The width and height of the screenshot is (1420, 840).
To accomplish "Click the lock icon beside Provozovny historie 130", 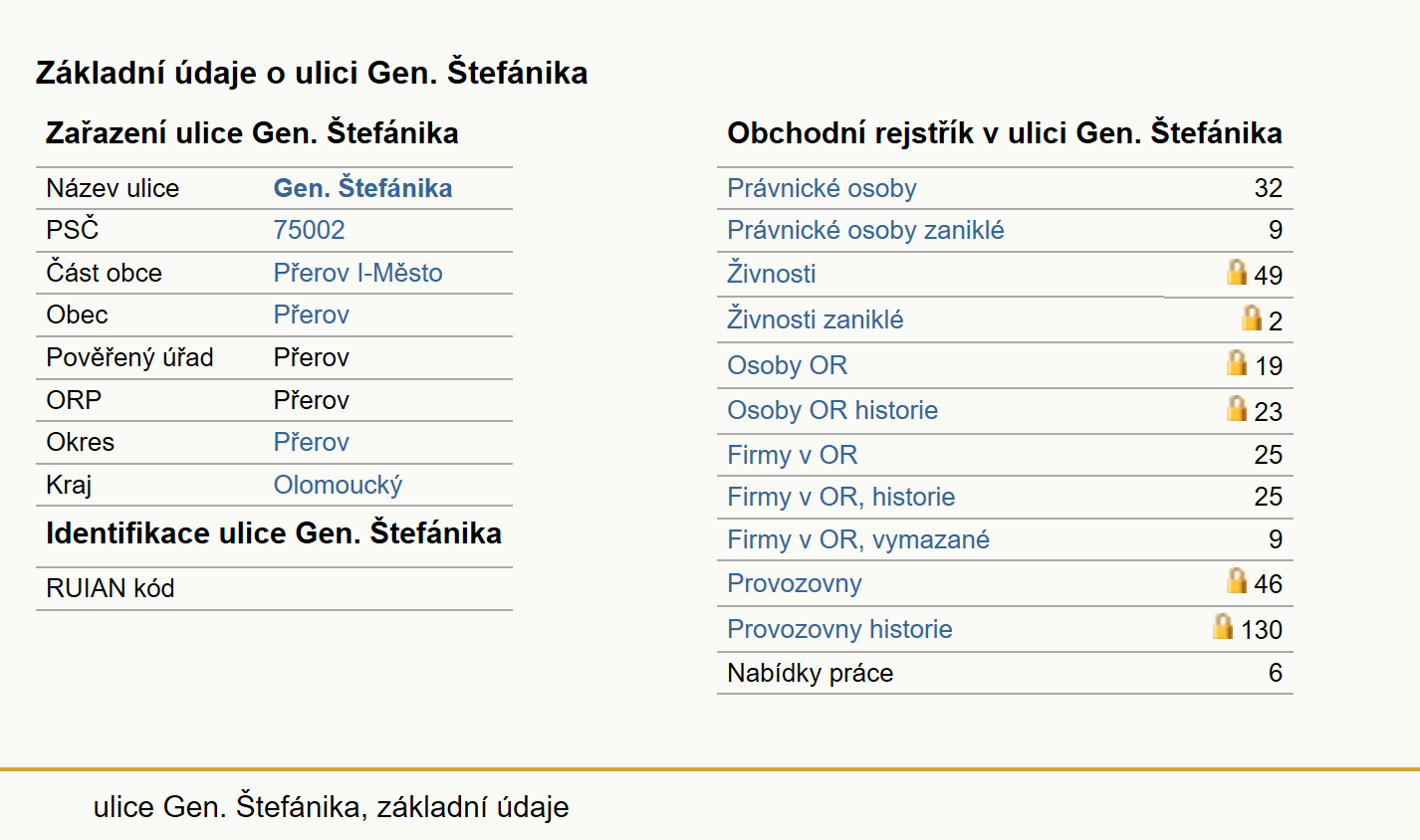I will 1223,626.
